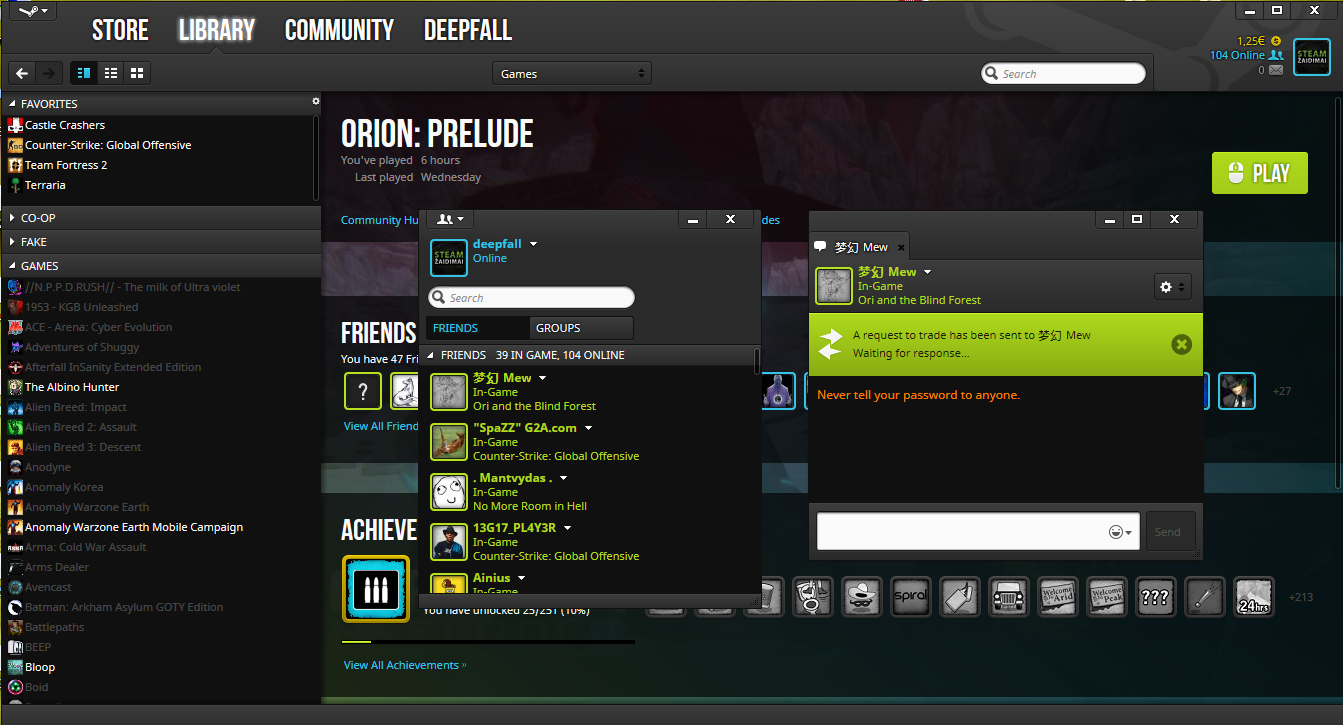The height and width of the screenshot is (725, 1343).
Task: Open dropdown next to 13G17_PL4Y3R
Action: pos(568,528)
